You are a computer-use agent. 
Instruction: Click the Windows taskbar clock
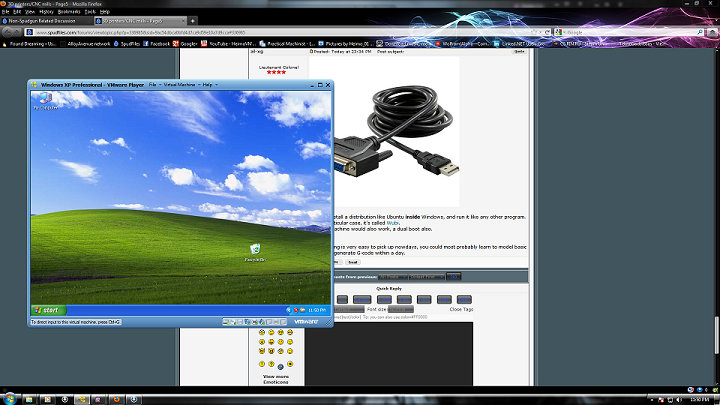coord(700,398)
